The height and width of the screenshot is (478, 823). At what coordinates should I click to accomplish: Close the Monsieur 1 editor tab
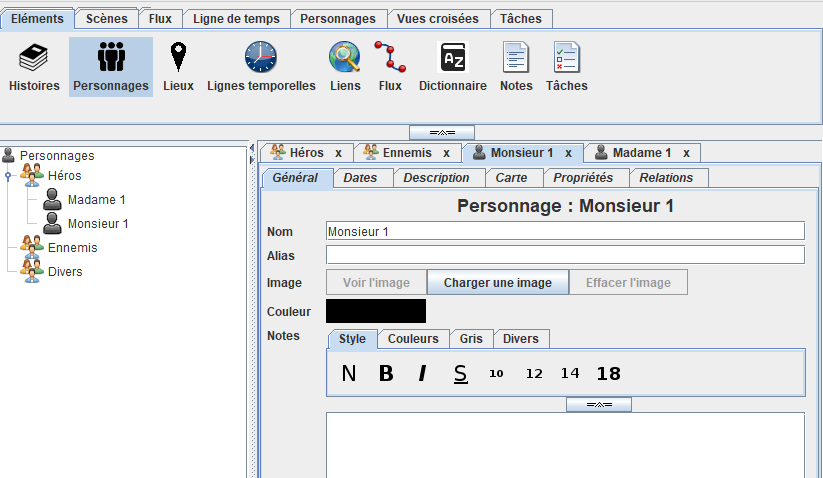click(x=568, y=153)
